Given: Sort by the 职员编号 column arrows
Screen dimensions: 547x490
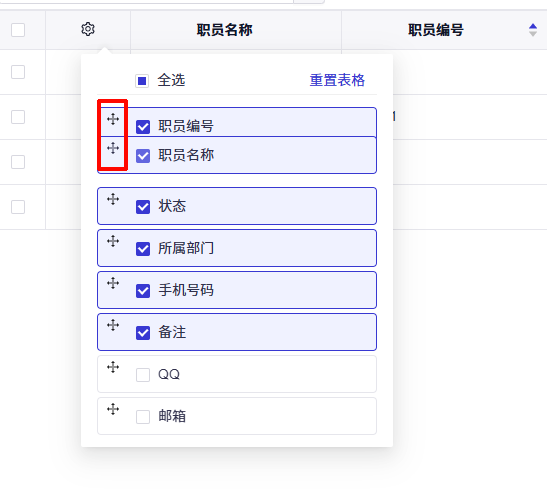Looking at the screenshot, I should [533, 30].
